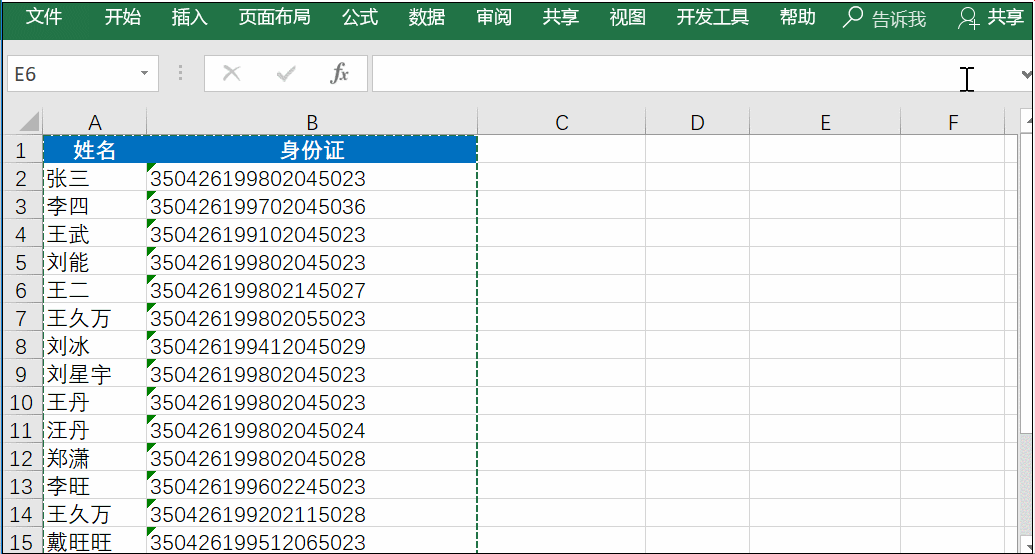Click the fx insert function icon
Viewport: 1035px width, 554px height.
339,73
